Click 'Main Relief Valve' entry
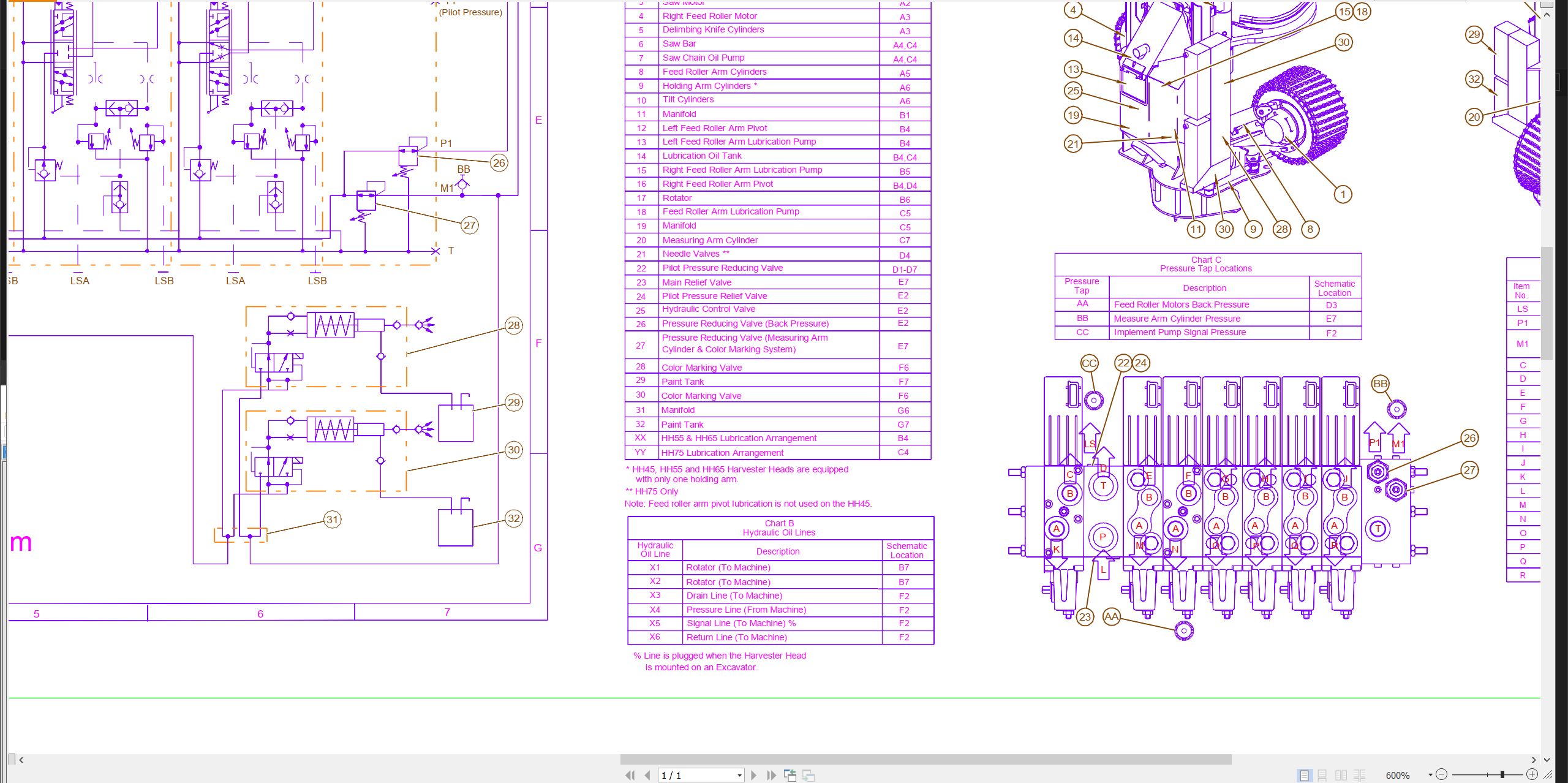The width and height of the screenshot is (1568, 783). tap(696, 282)
